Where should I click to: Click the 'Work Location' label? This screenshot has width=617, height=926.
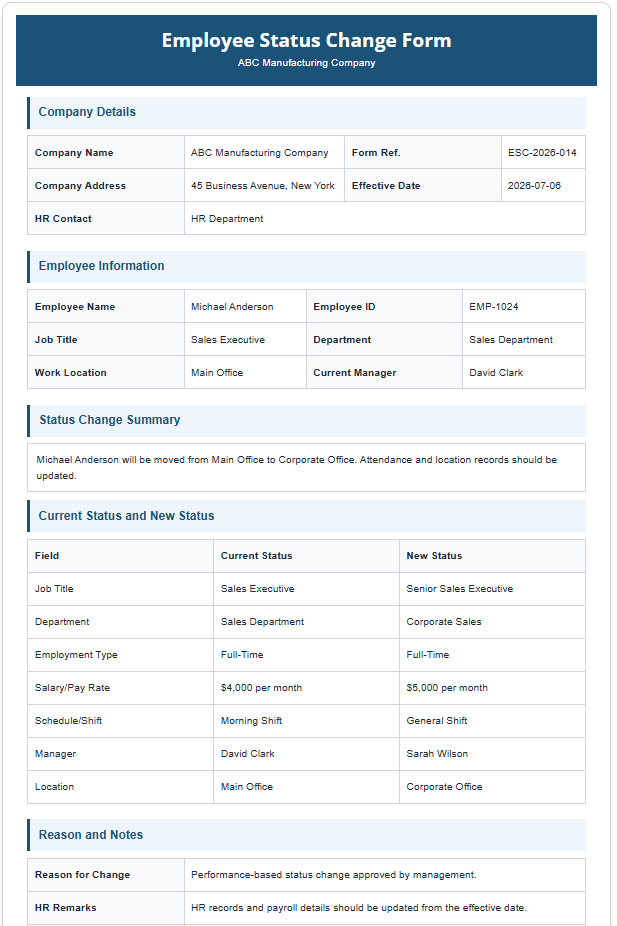pos(71,373)
